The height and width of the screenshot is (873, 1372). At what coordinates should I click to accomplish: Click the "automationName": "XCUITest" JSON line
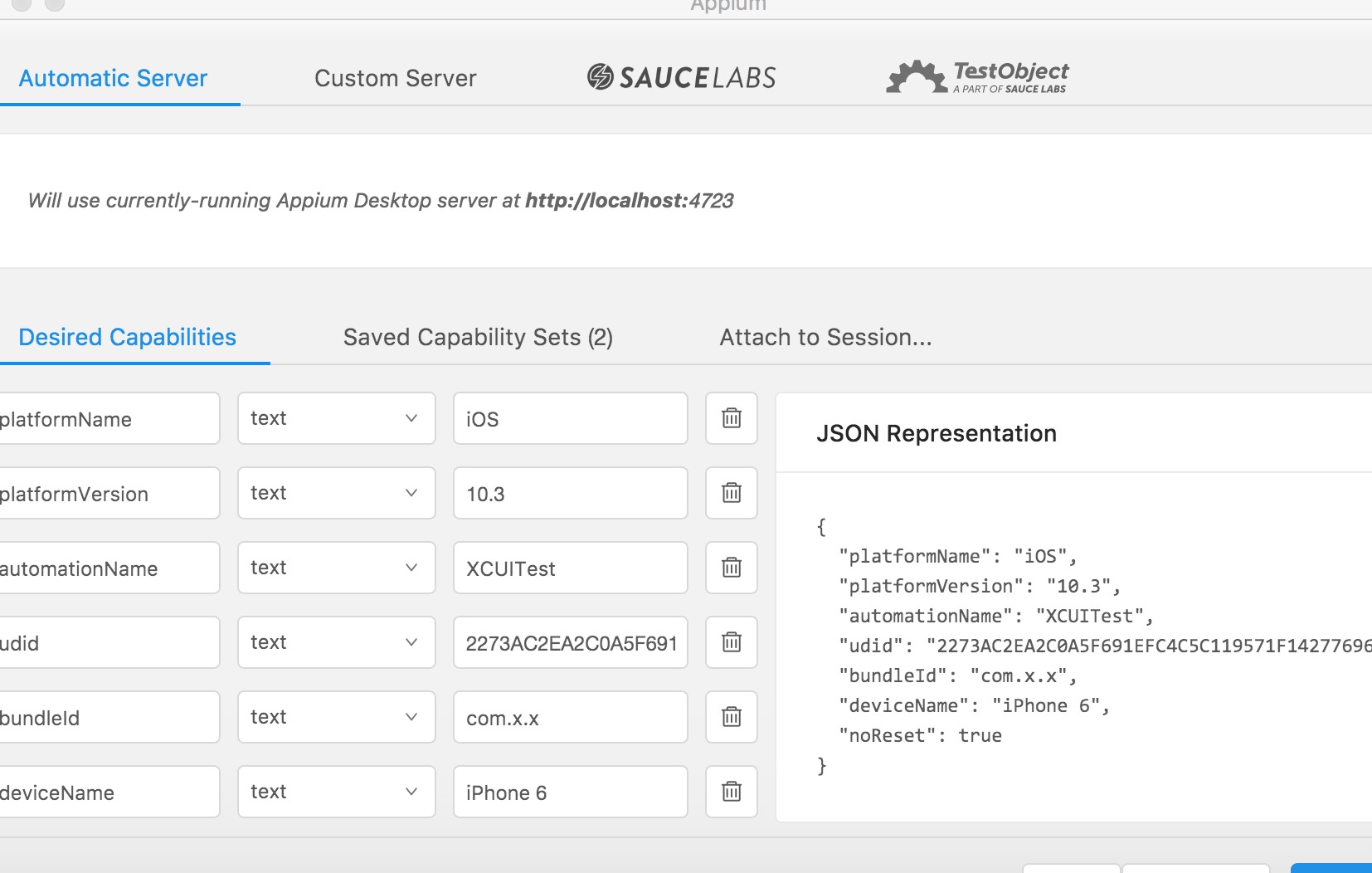(x=996, y=616)
